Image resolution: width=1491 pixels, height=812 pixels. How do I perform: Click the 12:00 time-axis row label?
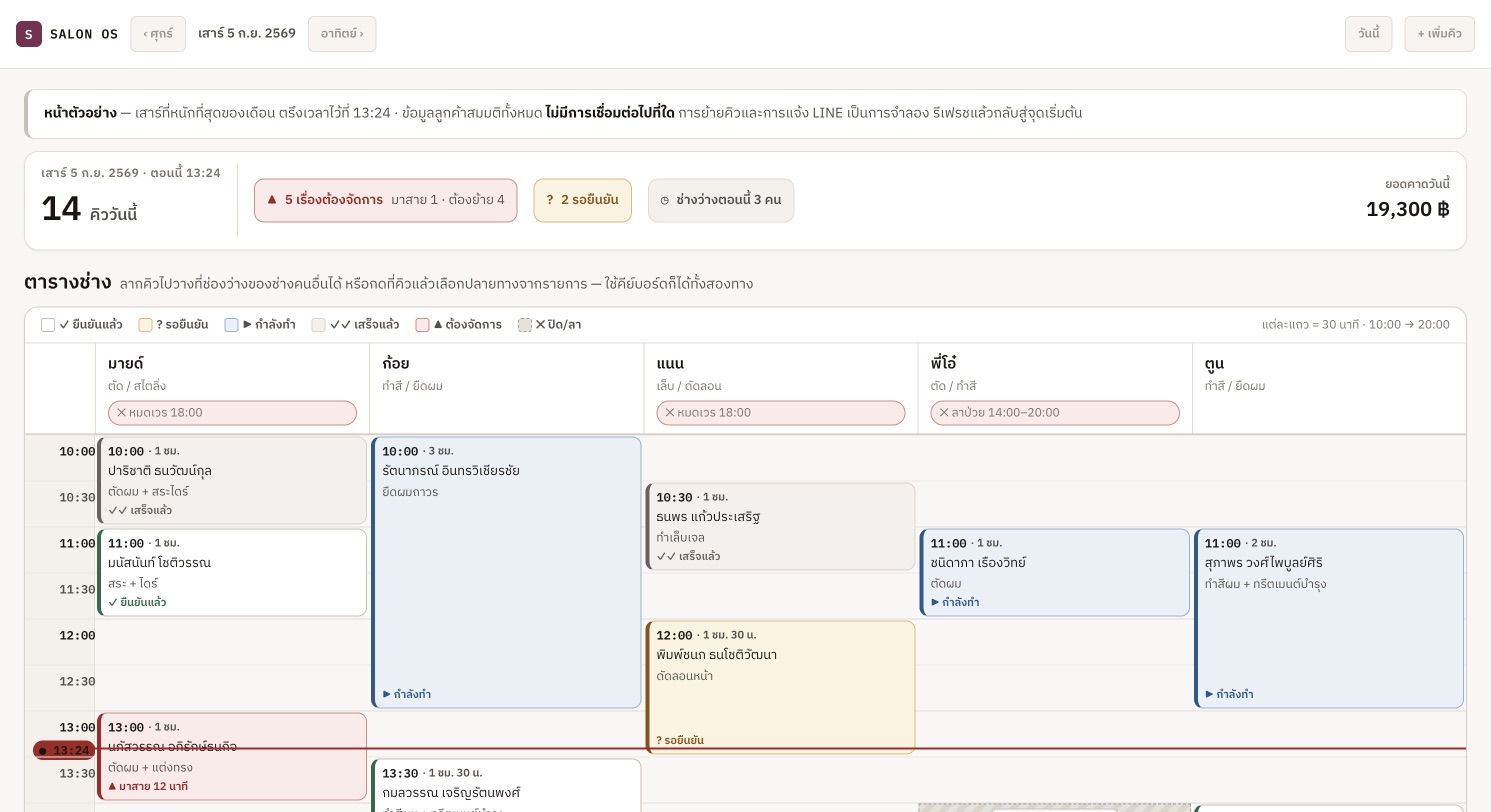pyautogui.click(x=77, y=636)
